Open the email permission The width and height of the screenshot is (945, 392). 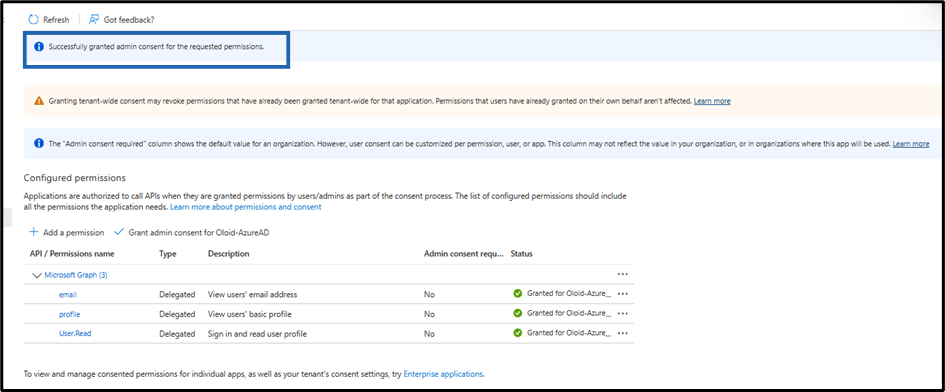point(68,295)
